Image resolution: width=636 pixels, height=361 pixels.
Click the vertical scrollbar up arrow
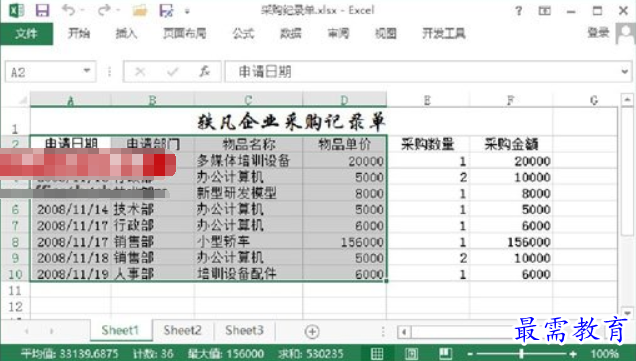coord(627,99)
